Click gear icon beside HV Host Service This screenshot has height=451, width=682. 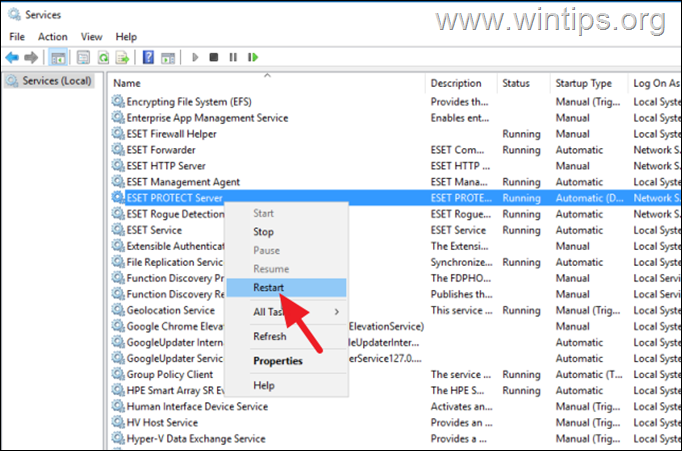pyautogui.click(x=118, y=422)
